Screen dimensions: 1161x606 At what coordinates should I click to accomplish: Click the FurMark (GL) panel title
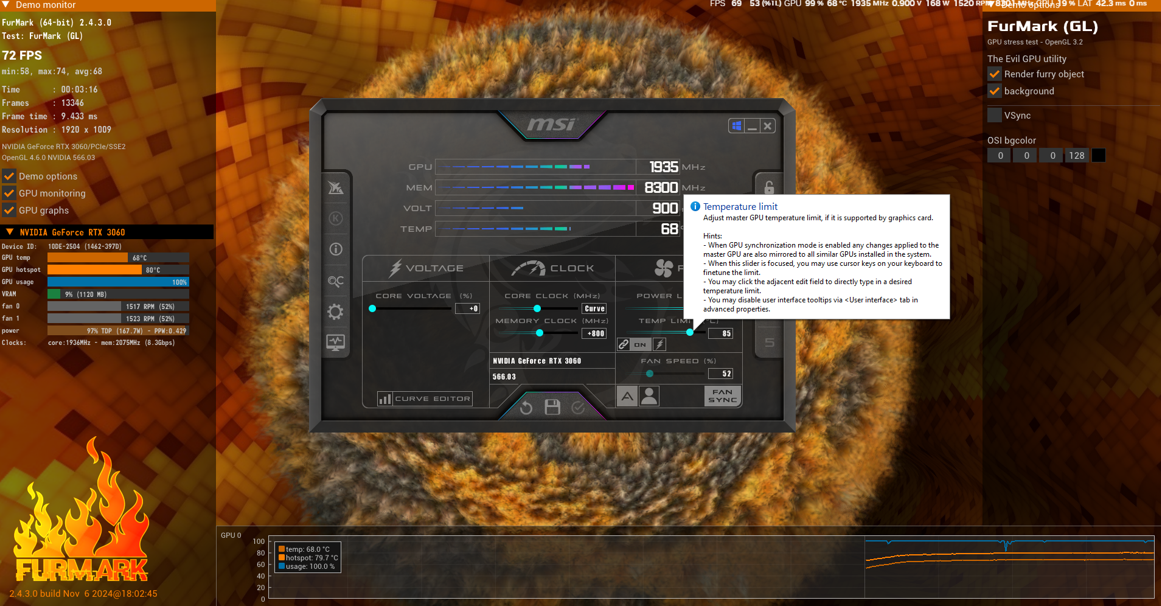[x=1043, y=27]
